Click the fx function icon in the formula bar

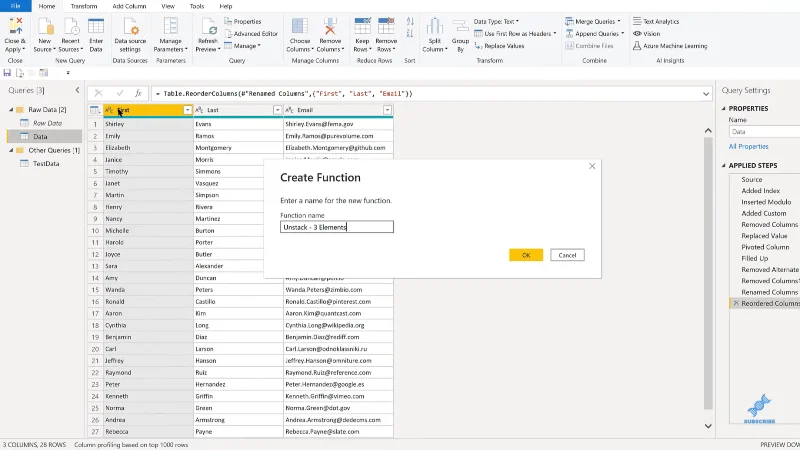(138, 93)
